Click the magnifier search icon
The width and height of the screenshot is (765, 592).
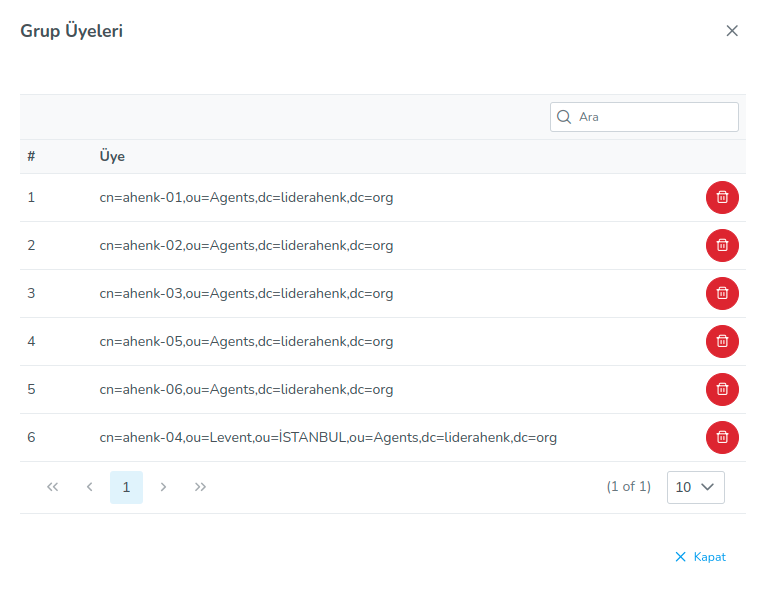point(564,117)
